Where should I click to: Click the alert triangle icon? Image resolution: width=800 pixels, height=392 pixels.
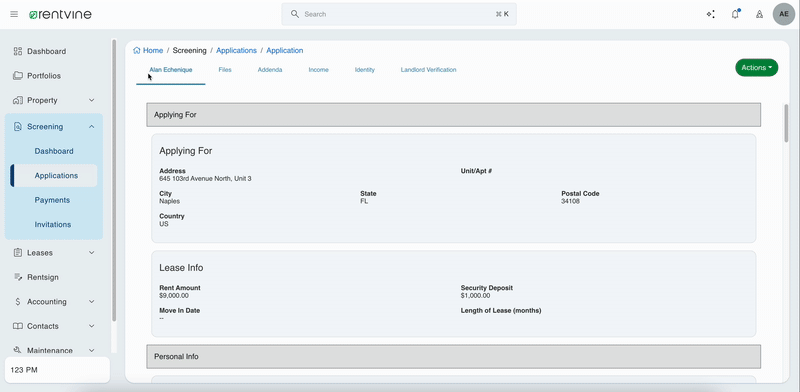pyautogui.click(x=760, y=14)
